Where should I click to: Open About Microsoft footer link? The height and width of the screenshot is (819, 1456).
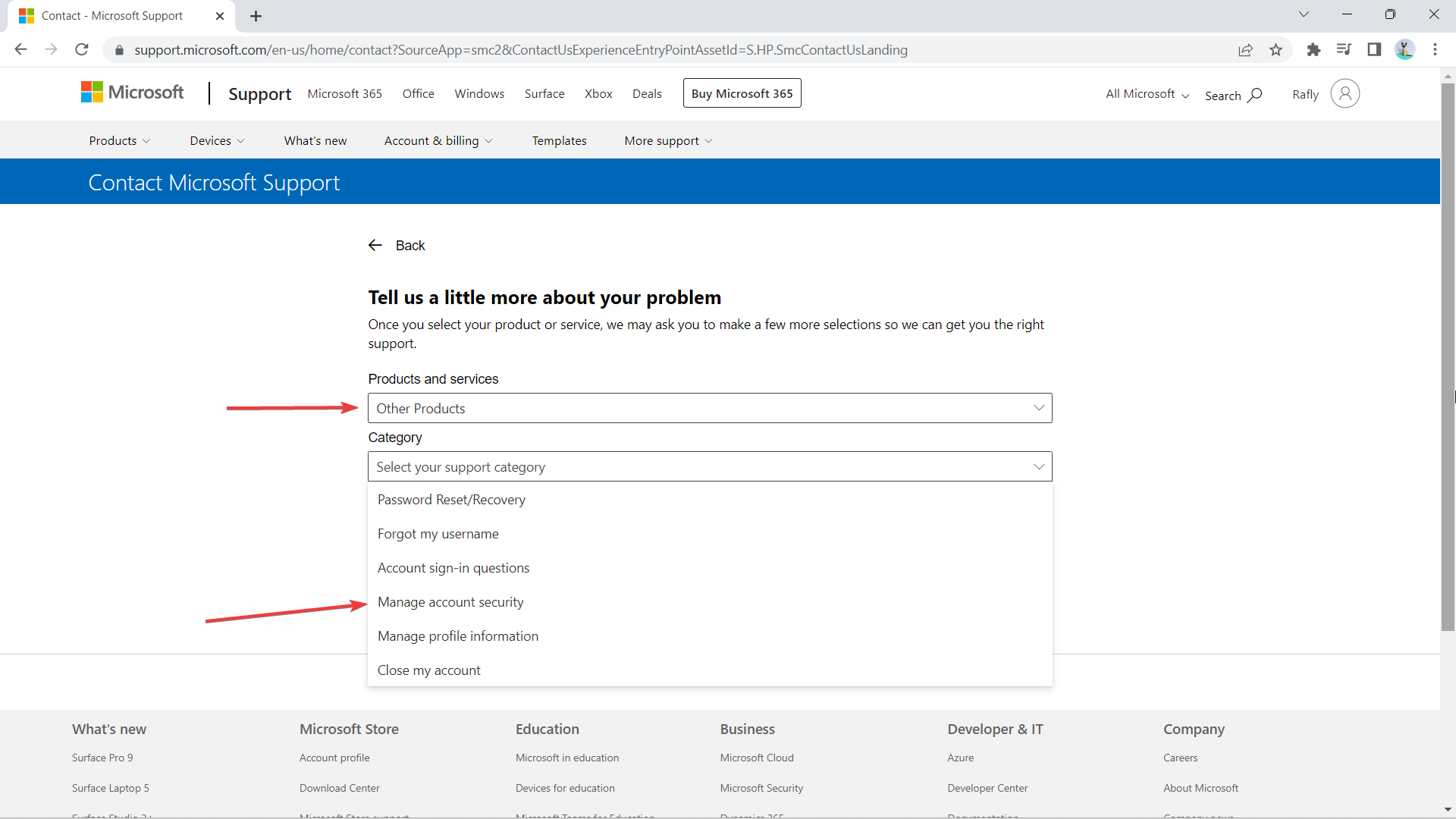1200,788
